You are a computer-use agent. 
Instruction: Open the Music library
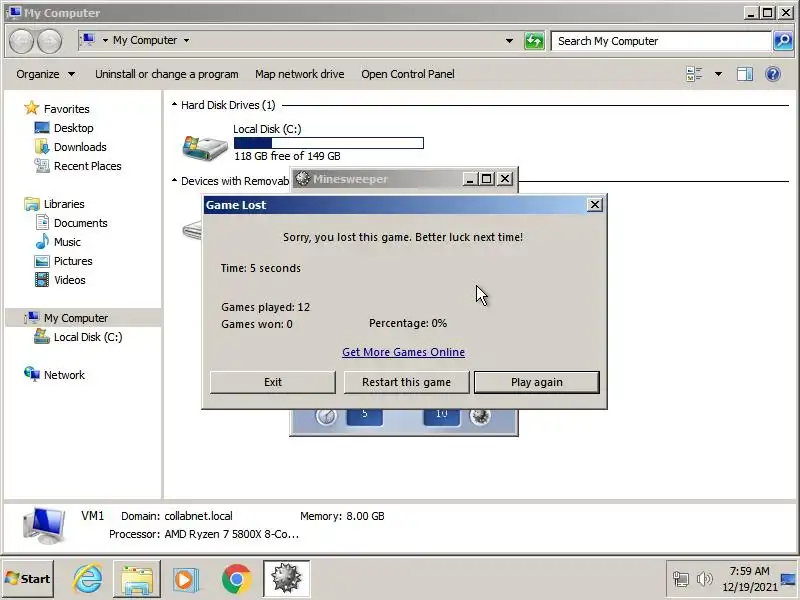pyautogui.click(x=67, y=242)
